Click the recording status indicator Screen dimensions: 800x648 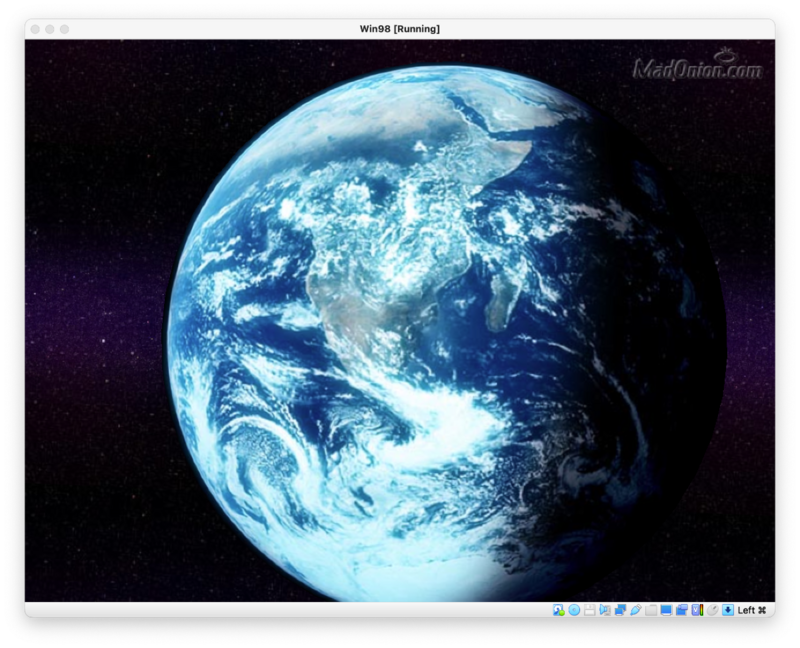[x=682, y=610]
